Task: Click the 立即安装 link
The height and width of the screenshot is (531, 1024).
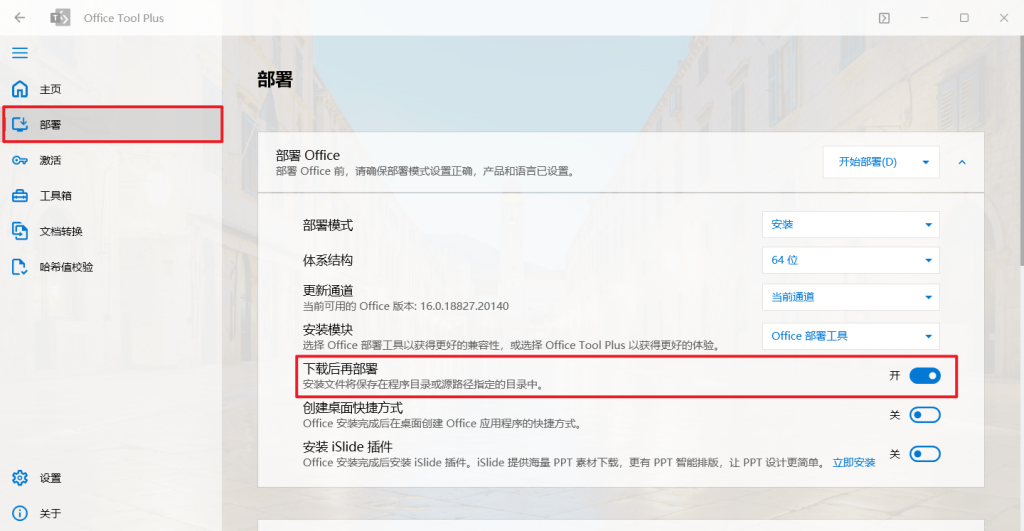Action: (854, 462)
